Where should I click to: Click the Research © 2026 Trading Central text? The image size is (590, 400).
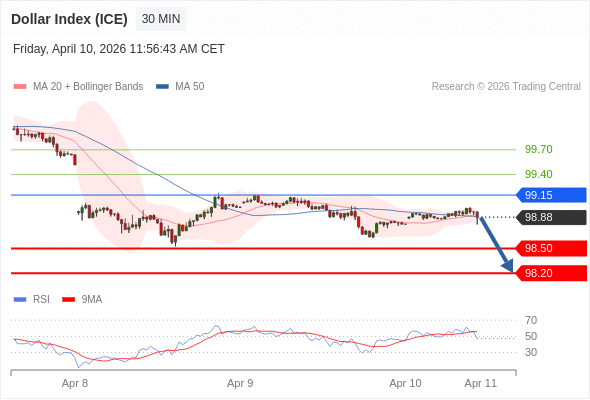(x=506, y=87)
